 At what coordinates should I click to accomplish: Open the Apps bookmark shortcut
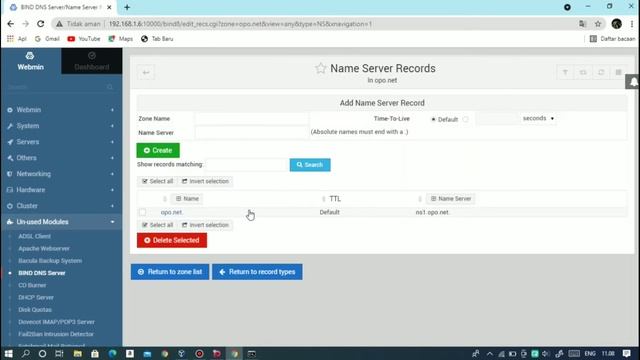pyautogui.click(x=17, y=39)
